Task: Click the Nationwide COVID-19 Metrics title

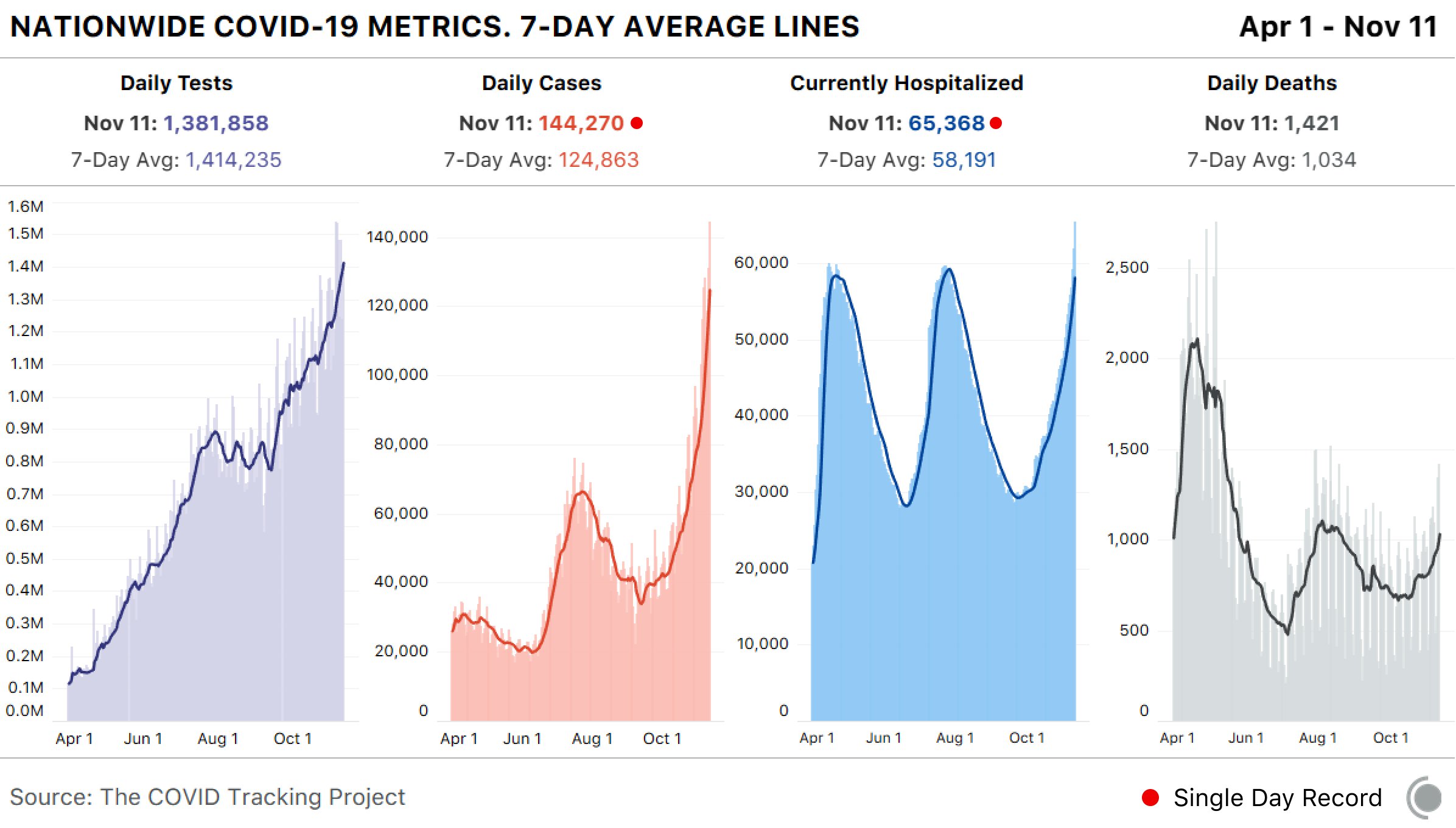Action: point(435,27)
